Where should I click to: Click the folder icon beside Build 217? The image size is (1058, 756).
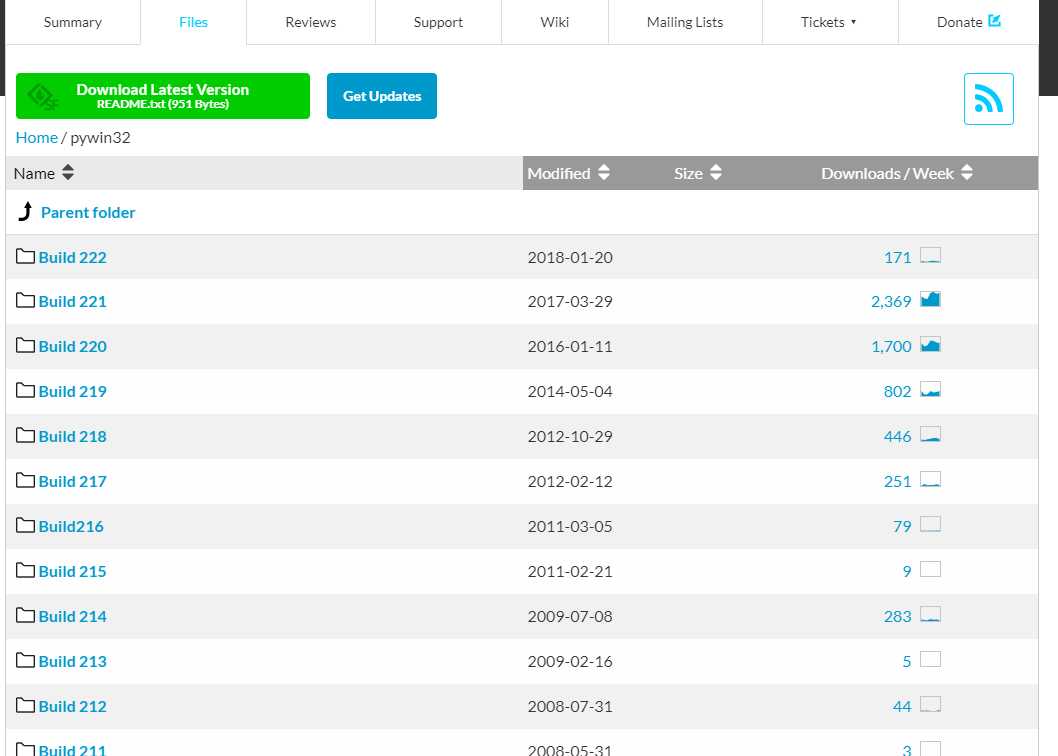coord(25,481)
